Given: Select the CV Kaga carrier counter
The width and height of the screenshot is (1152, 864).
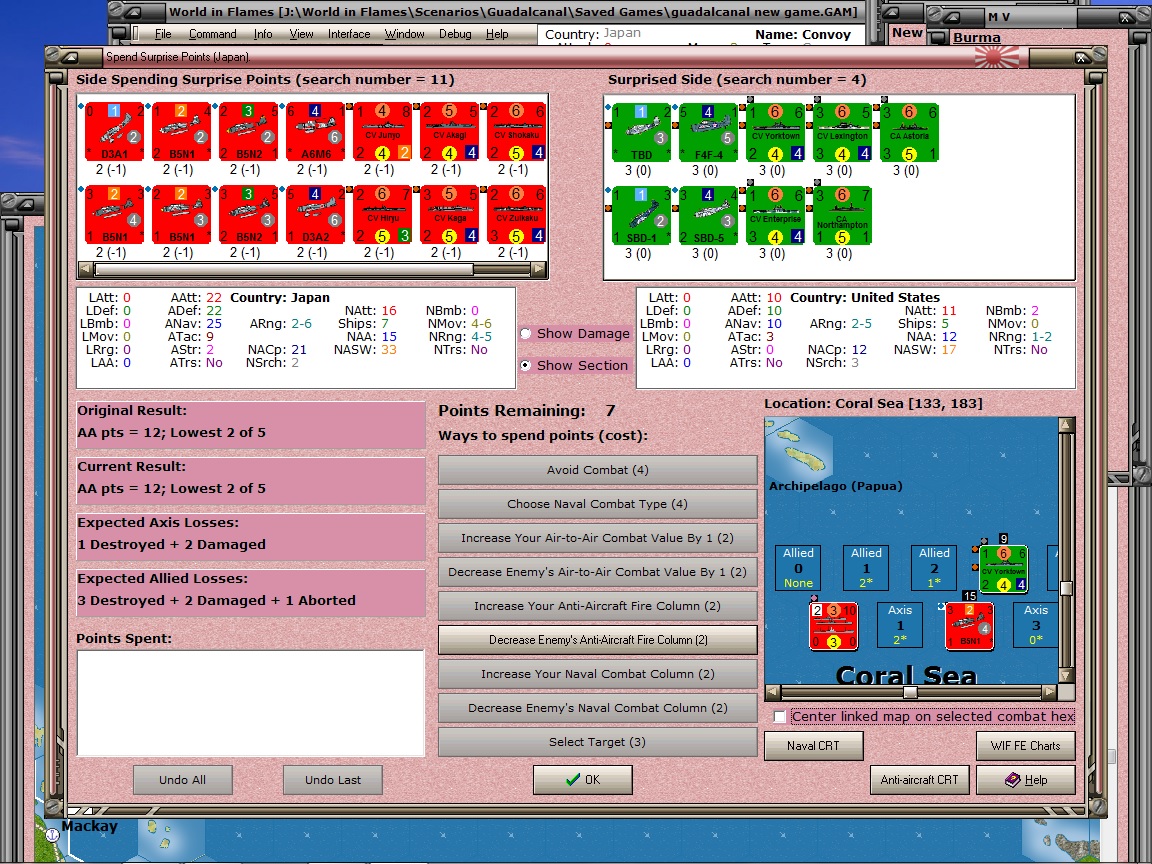Looking at the screenshot, I should coord(450,215).
